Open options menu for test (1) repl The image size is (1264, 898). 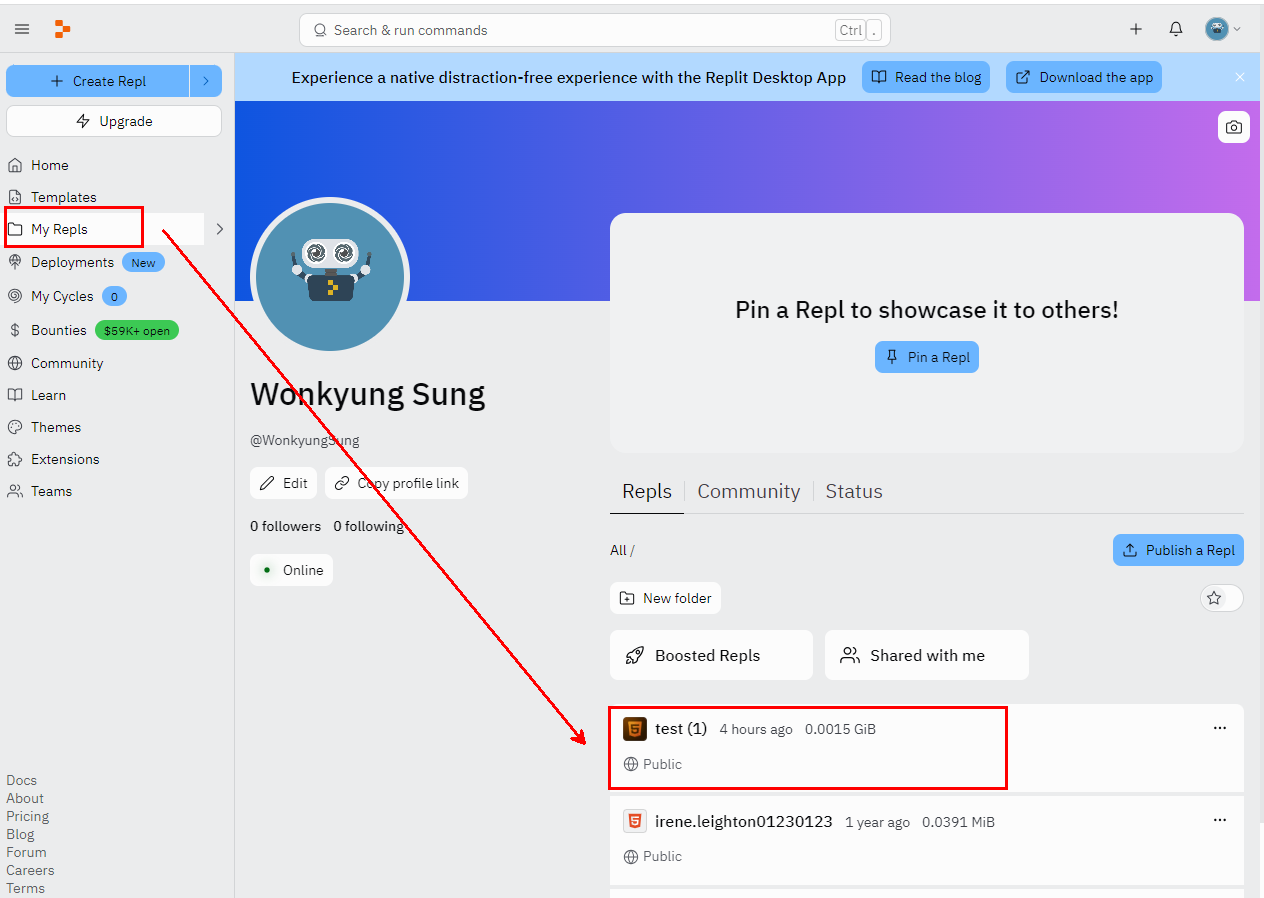click(x=1220, y=728)
